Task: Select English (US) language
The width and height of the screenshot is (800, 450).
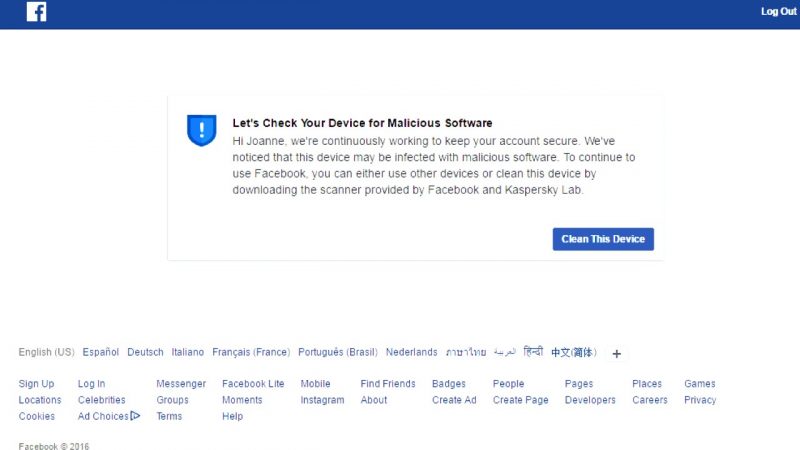Action: (x=46, y=352)
